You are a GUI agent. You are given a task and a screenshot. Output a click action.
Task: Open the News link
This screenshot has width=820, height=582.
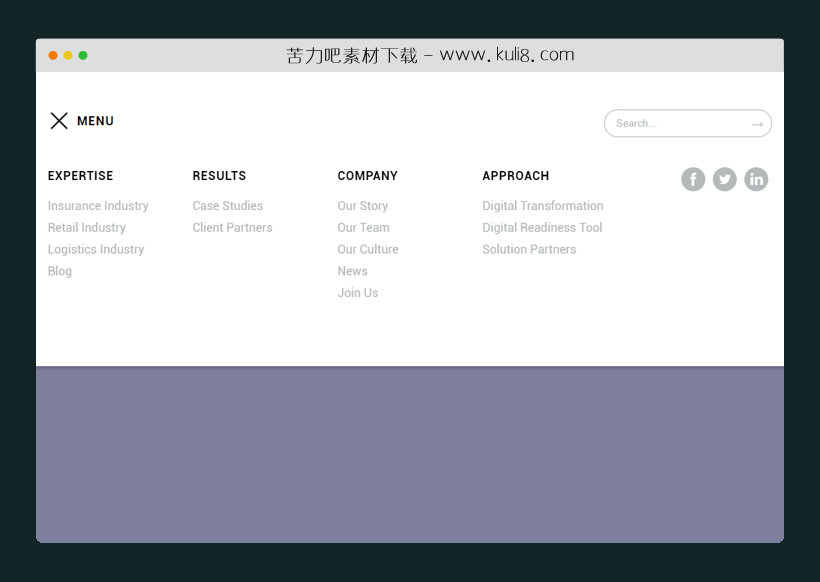pos(352,271)
